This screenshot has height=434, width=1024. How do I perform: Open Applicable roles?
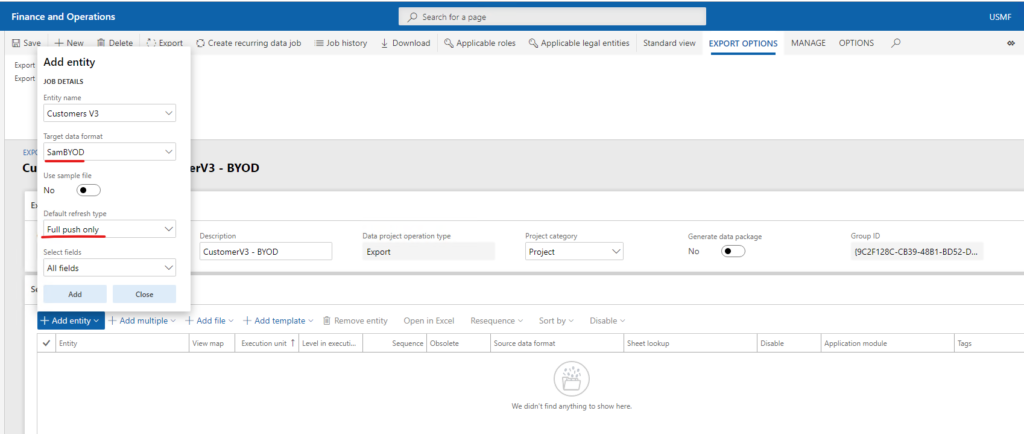coord(479,43)
